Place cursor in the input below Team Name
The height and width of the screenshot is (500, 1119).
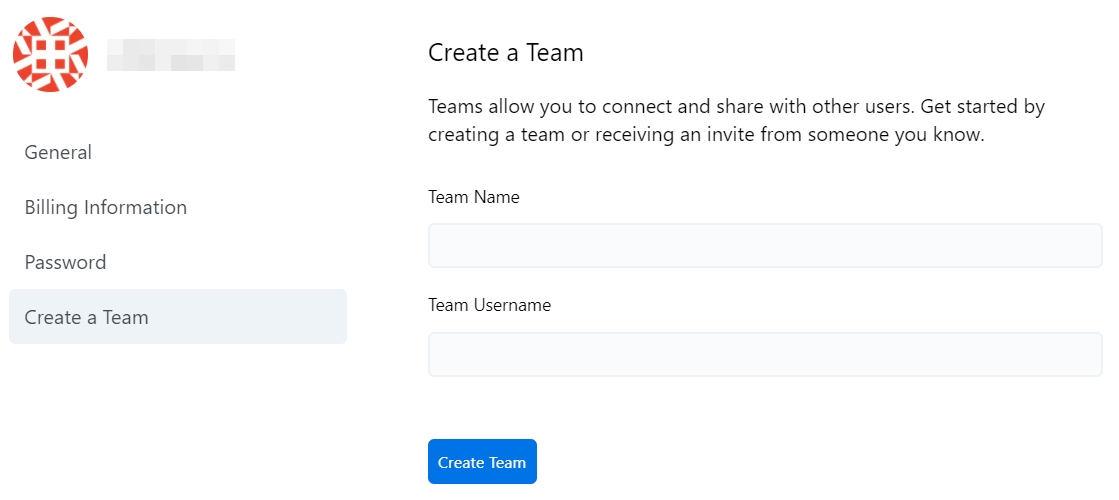pyautogui.click(x=764, y=246)
